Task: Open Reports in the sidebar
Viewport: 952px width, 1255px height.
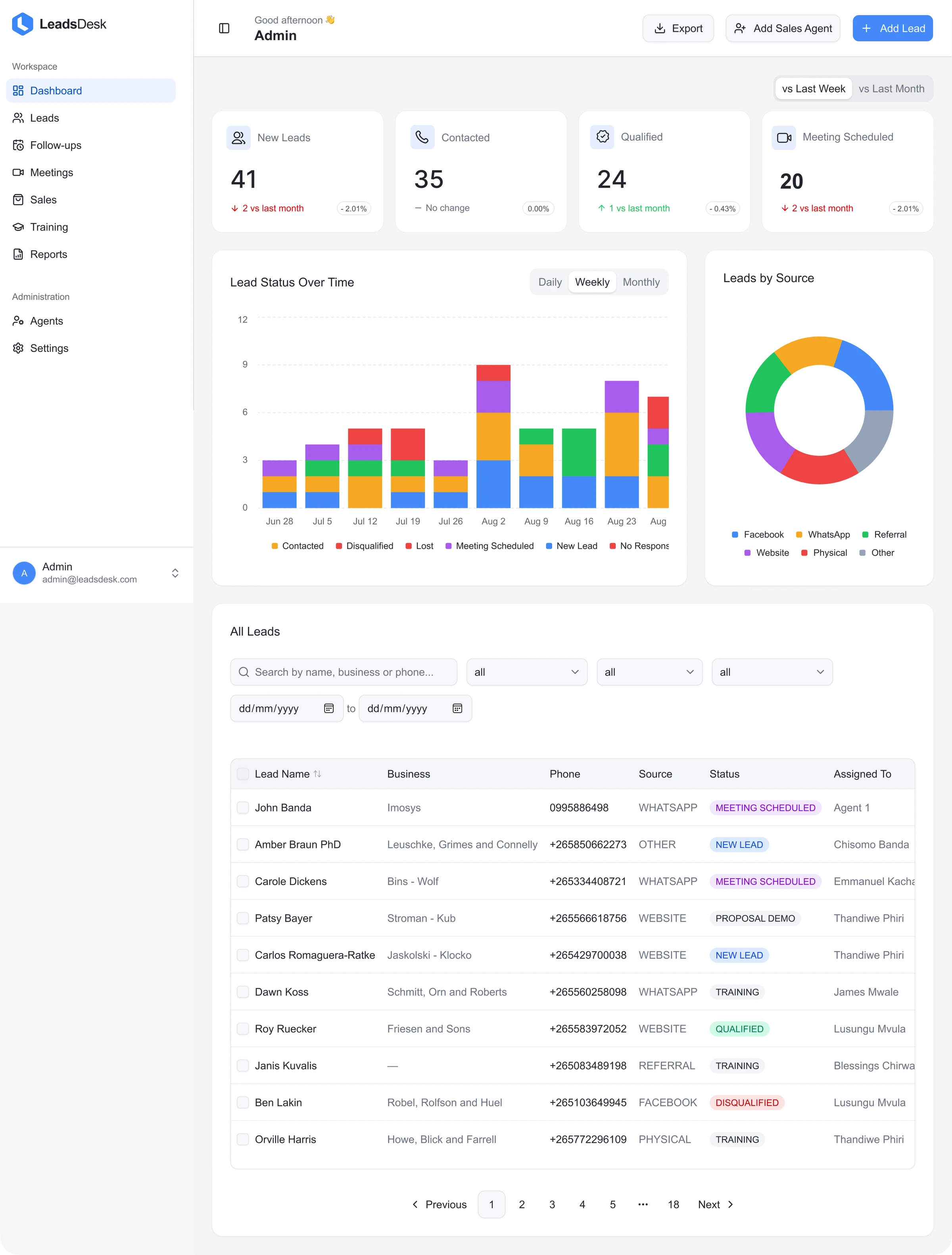Action: [91, 254]
